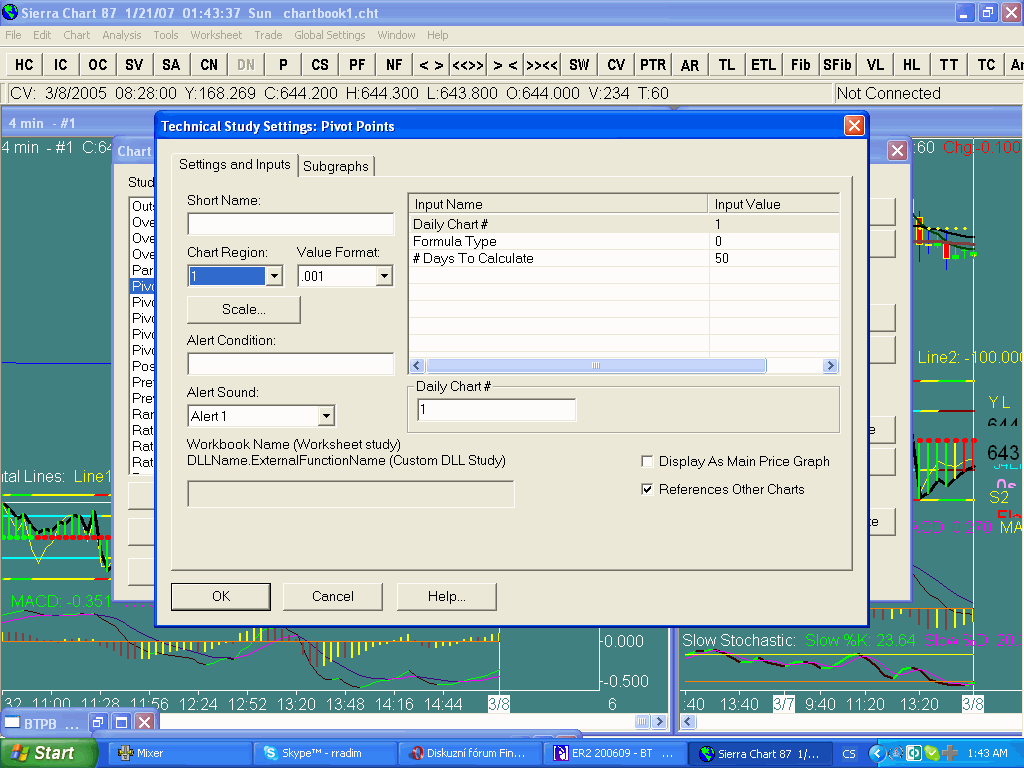Select the OC toolbar button
This screenshot has height=768, width=1024.
[x=97, y=64]
